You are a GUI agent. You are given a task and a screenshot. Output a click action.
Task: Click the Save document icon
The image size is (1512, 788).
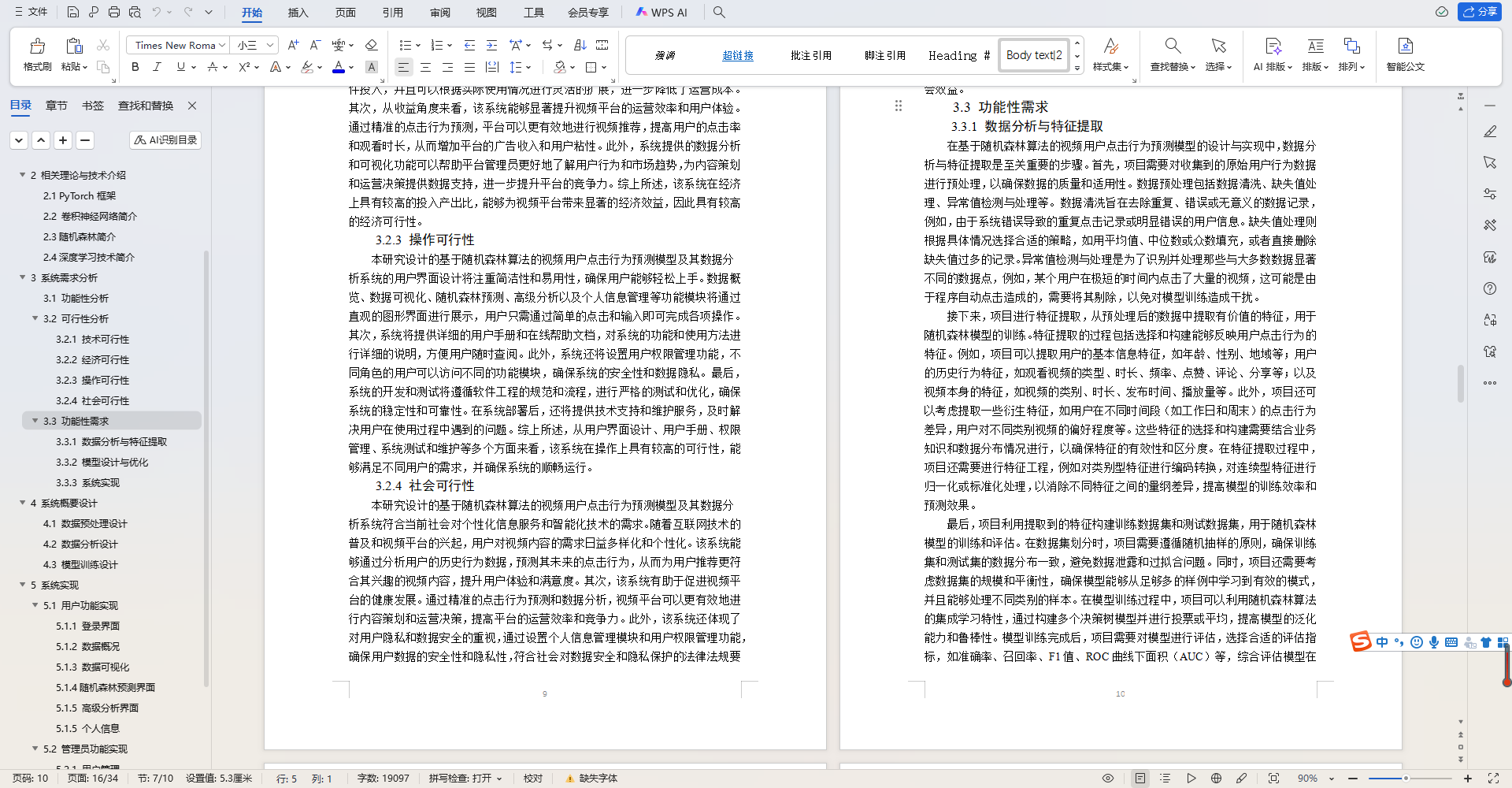tap(72, 12)
